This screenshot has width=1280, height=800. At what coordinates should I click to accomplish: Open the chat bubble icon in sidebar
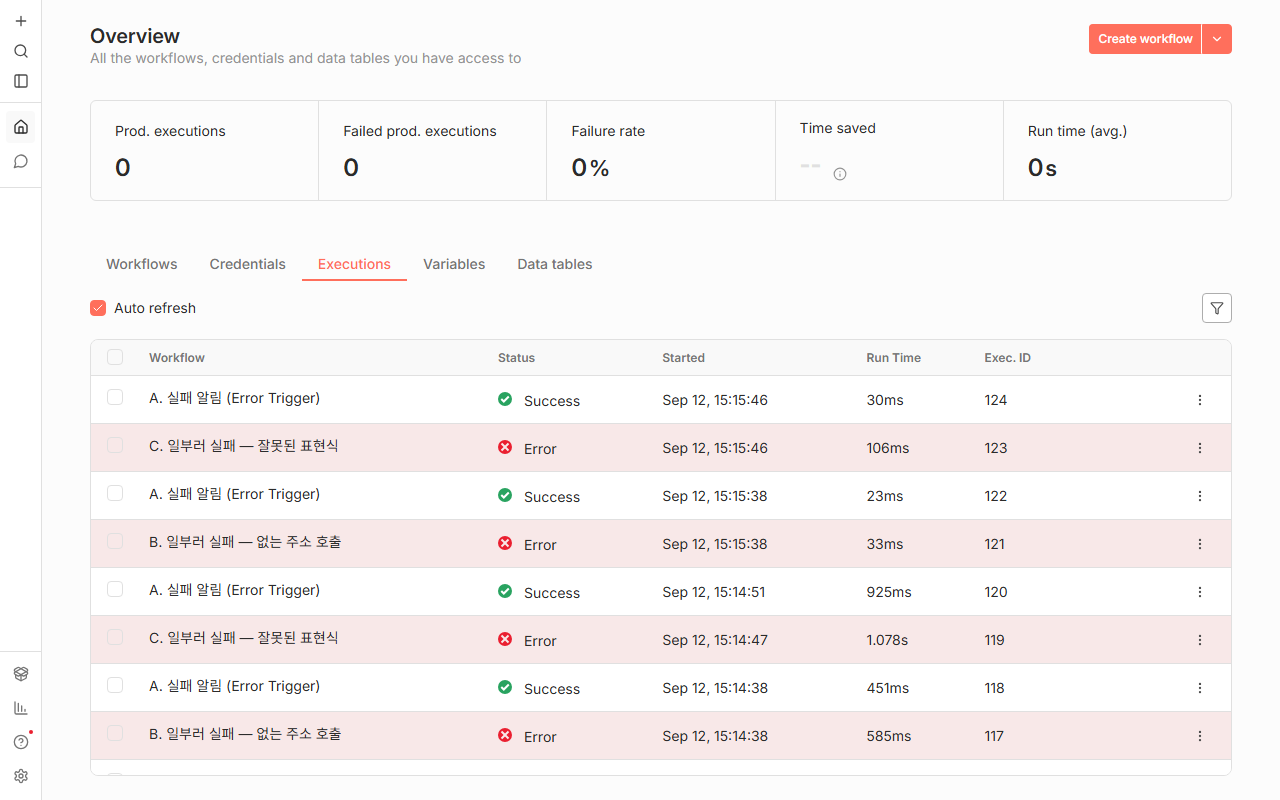pos(21,161)
